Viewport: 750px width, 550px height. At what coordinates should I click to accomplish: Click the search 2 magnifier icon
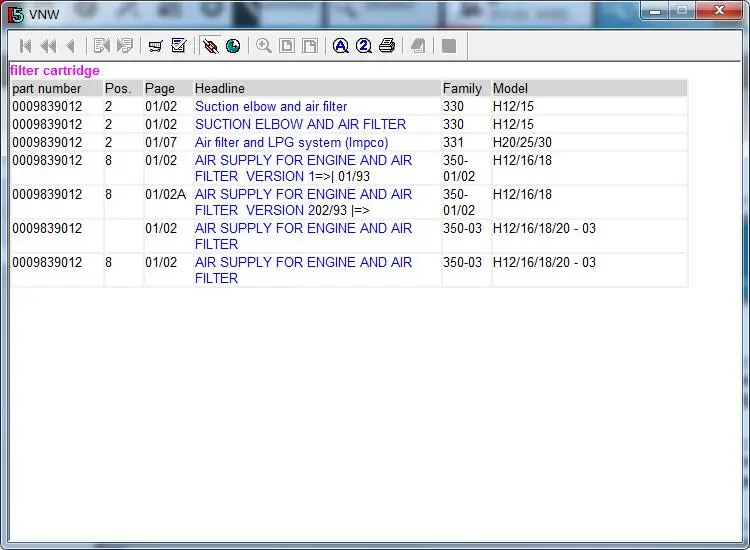coord(364,46)
